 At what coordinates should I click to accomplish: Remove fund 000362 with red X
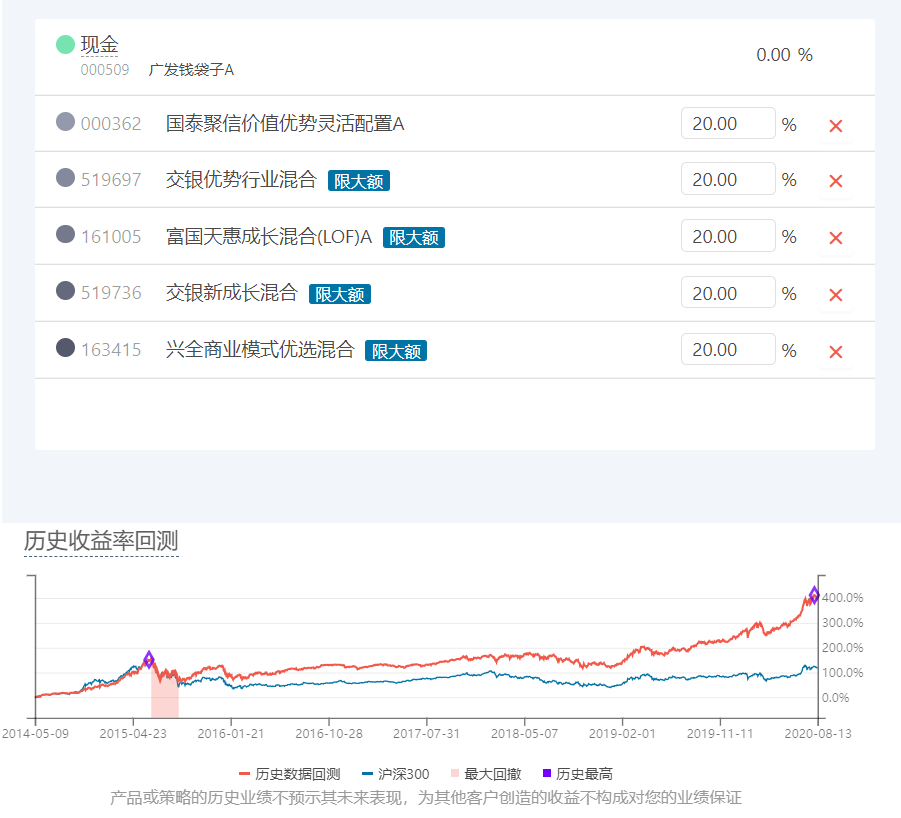[836, 126]
